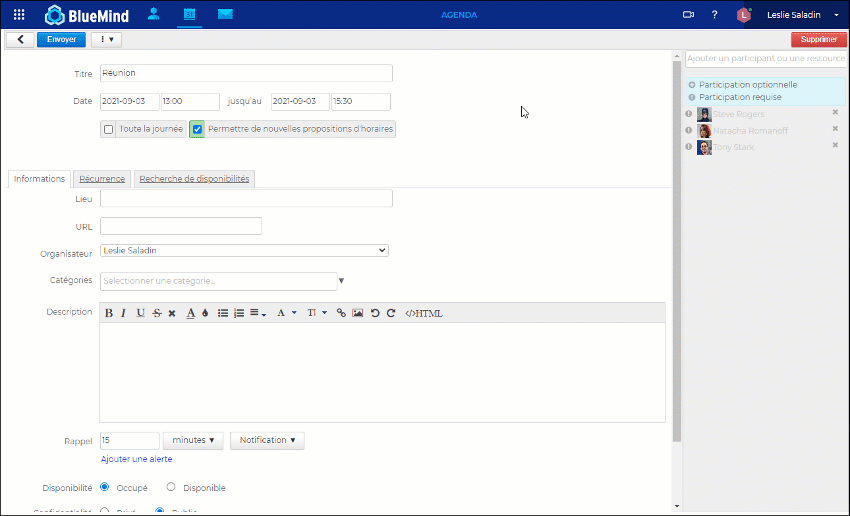Toggle bold in description editor
Image resolution: width=850 pixels, height=516 pixels.
tap(109, 313)
